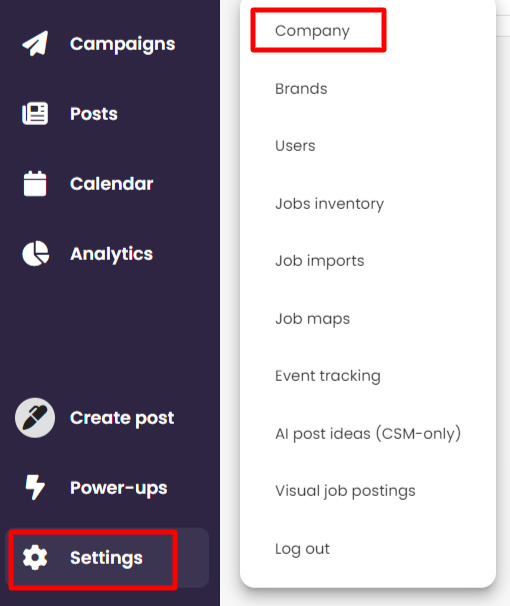Click the Analytics pie chart icon
The height and width of the screenshot is (606, 510).
(x=36, y=254)
